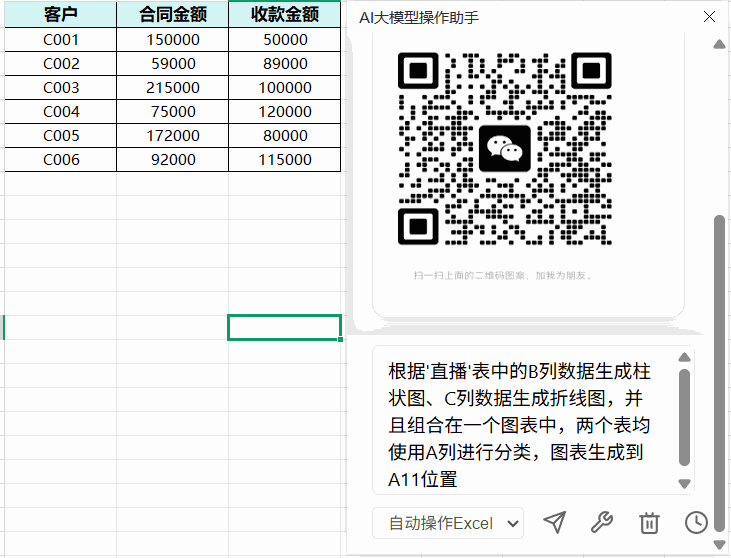
Task: Open the 自动操作Excel mode dropdown
Action: click(x=448, y=523)
